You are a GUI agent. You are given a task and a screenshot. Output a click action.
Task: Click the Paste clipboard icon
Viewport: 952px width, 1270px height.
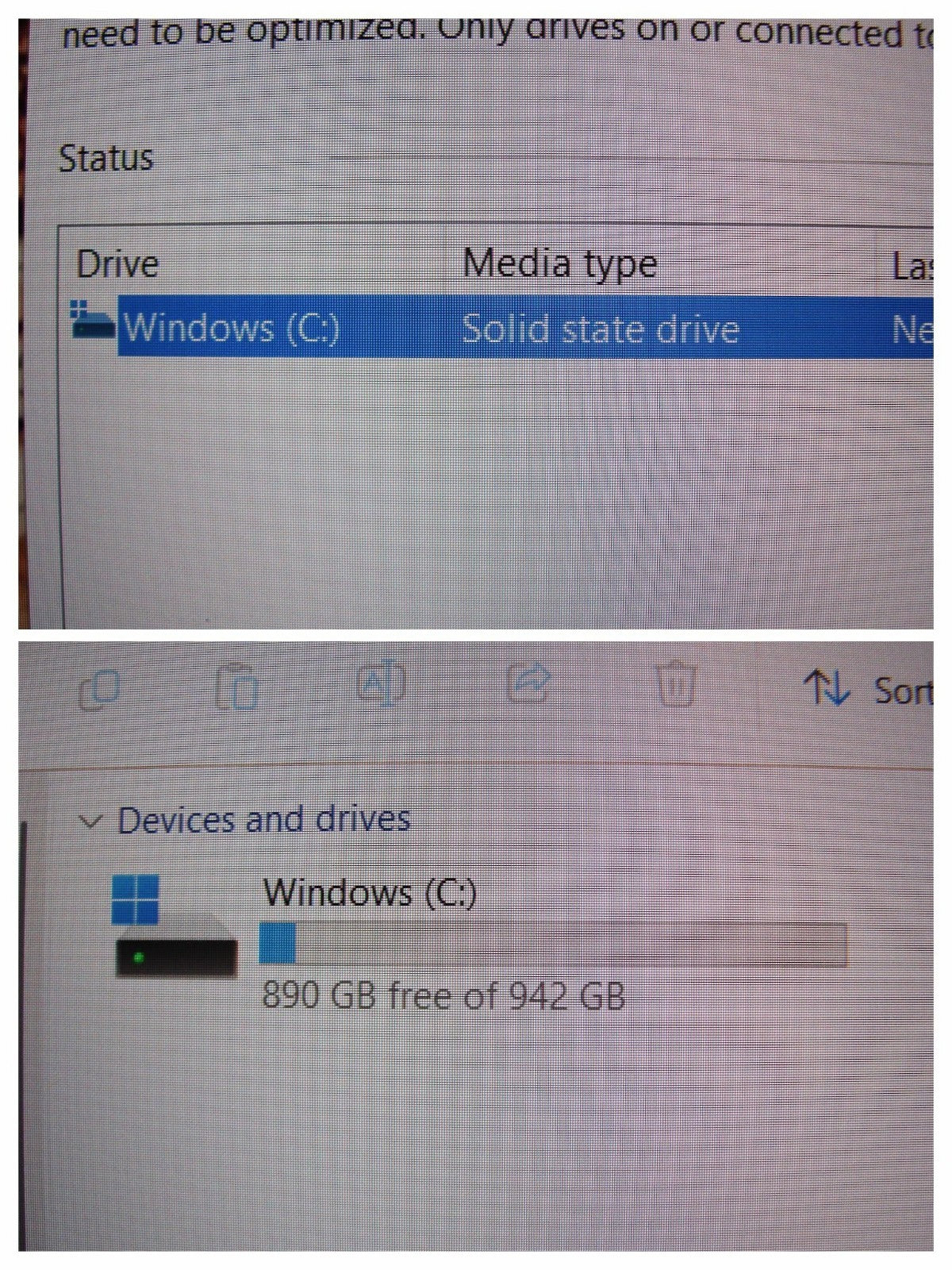click(237, 686)
